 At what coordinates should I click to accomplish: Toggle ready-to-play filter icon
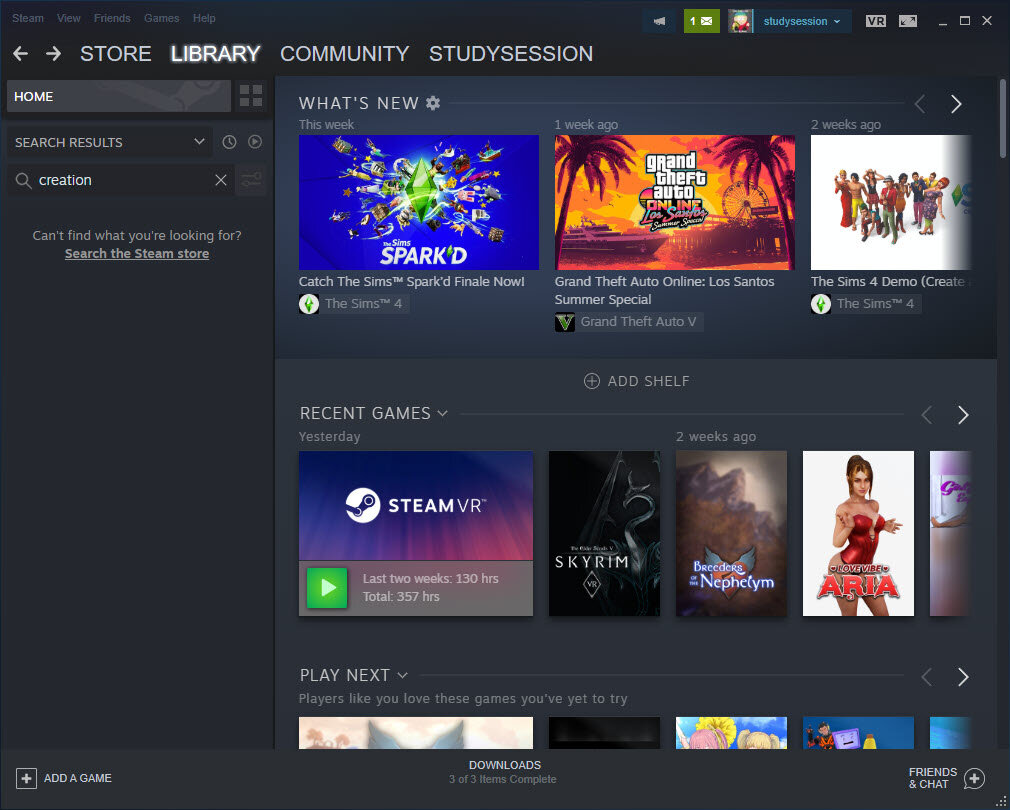pos(255,142)
